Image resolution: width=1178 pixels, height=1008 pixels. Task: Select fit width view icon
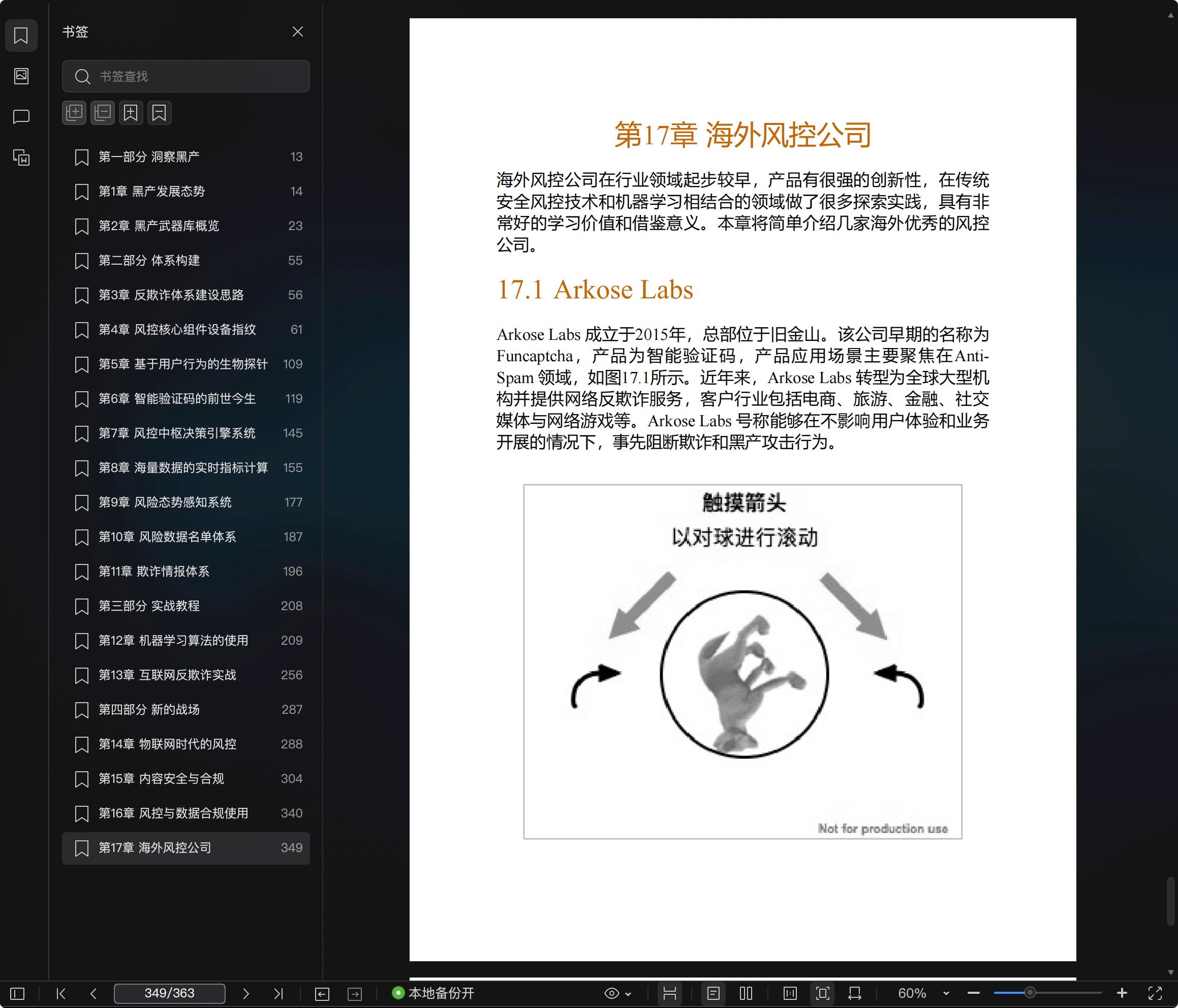pos(854,993)
